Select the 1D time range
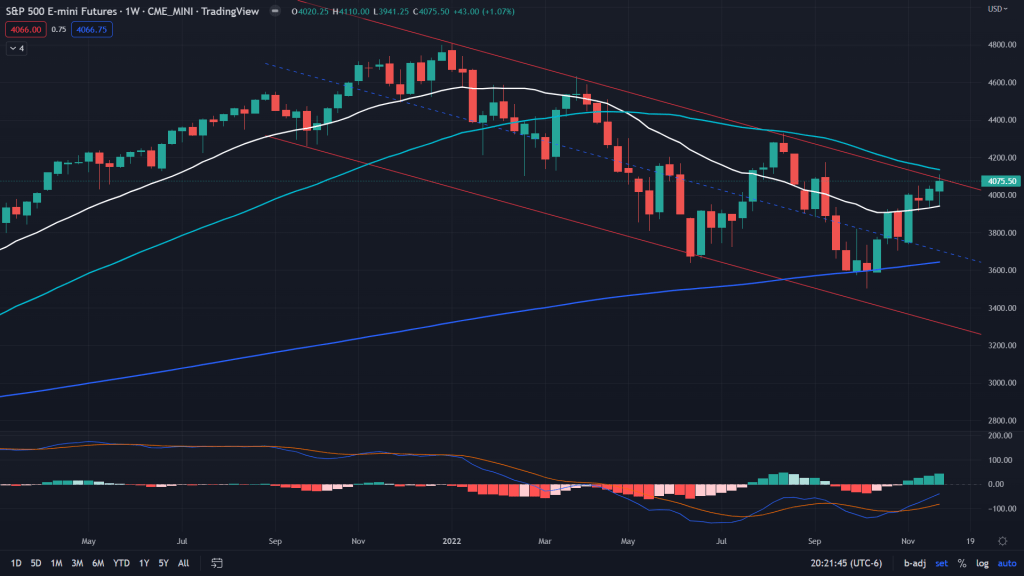 click(x=16, y=563)
